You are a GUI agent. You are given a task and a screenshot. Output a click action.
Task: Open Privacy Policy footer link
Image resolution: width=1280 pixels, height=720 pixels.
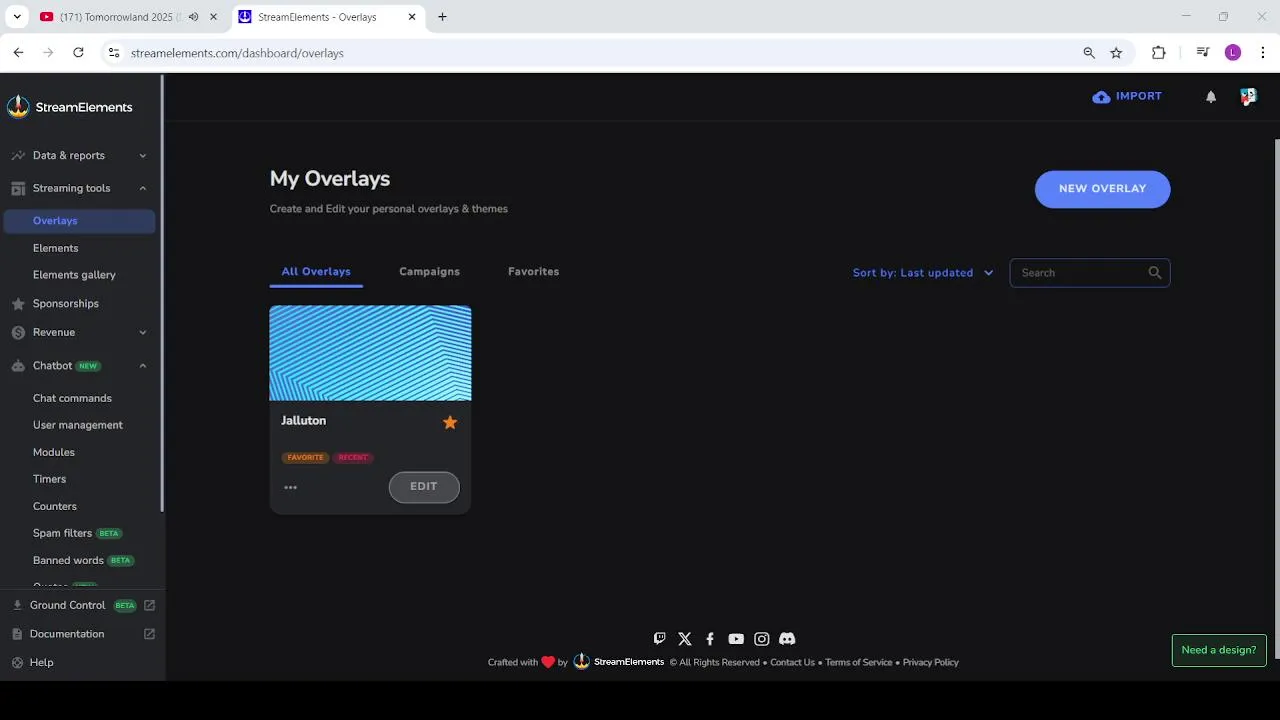pos(930,662)
